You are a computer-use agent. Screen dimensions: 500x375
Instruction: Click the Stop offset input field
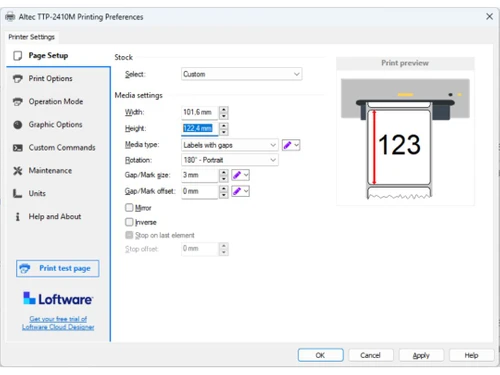(x=200, y=249)
